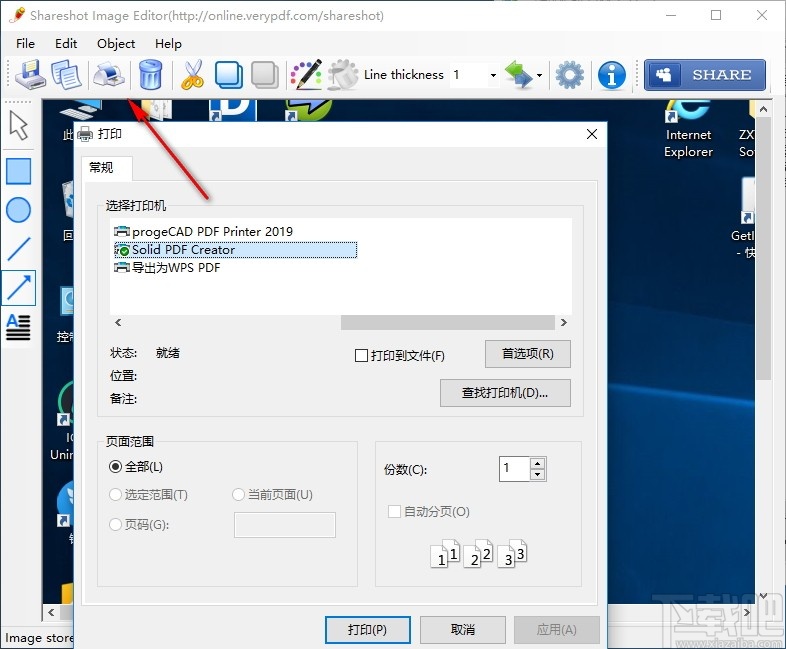Select the 当前页面(U) radio button
The width and height of the screenshot is (786, 649).
(x=239, y=495)
